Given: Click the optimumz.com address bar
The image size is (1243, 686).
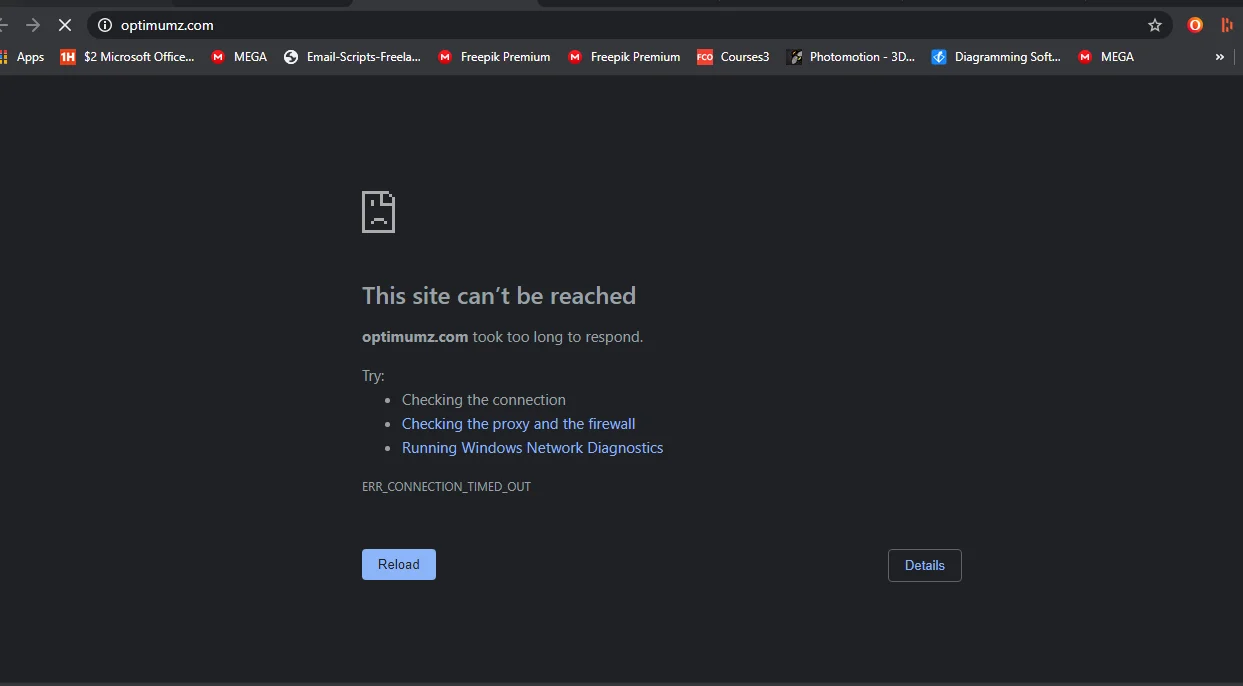Looking at the screenshot, I should coord(630,25).
